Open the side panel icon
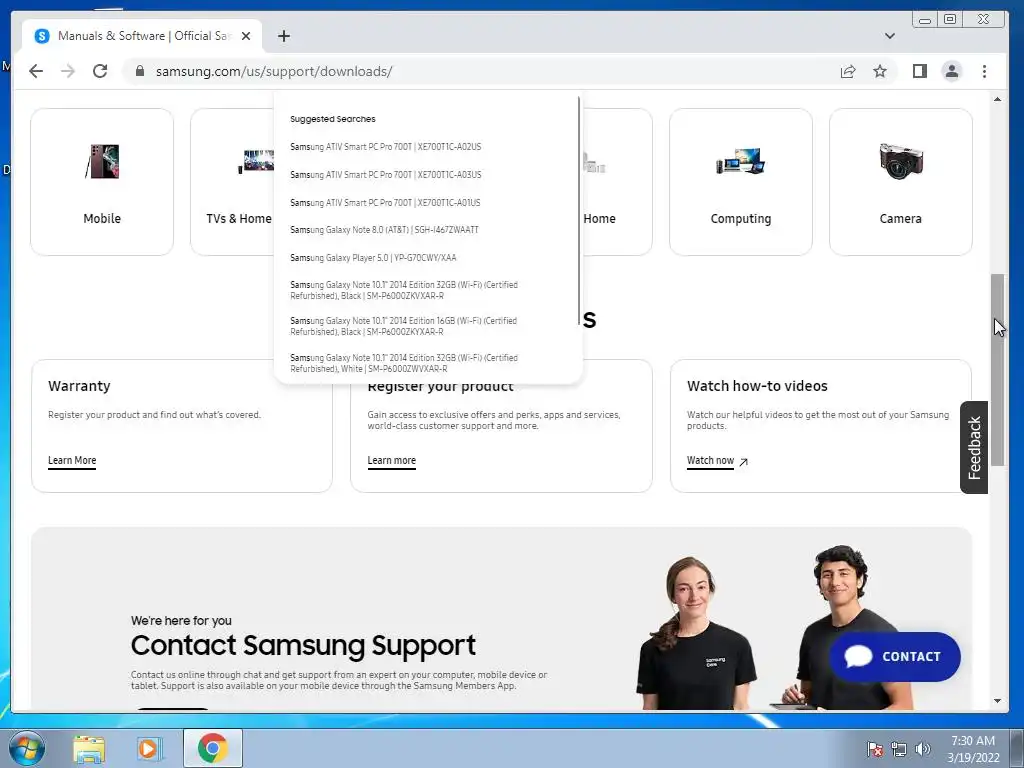Image resolution: width=1024 pixels, height=768 pixels. point(920,71)
